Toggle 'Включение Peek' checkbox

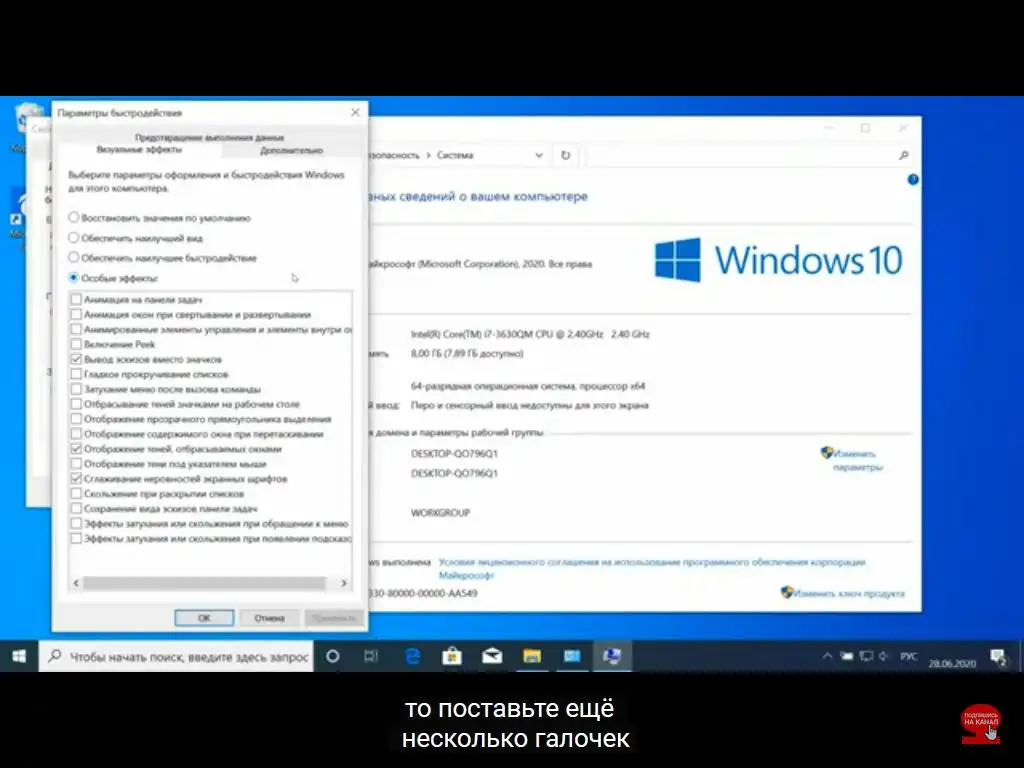pyautogui.click(x=76, y=344)
